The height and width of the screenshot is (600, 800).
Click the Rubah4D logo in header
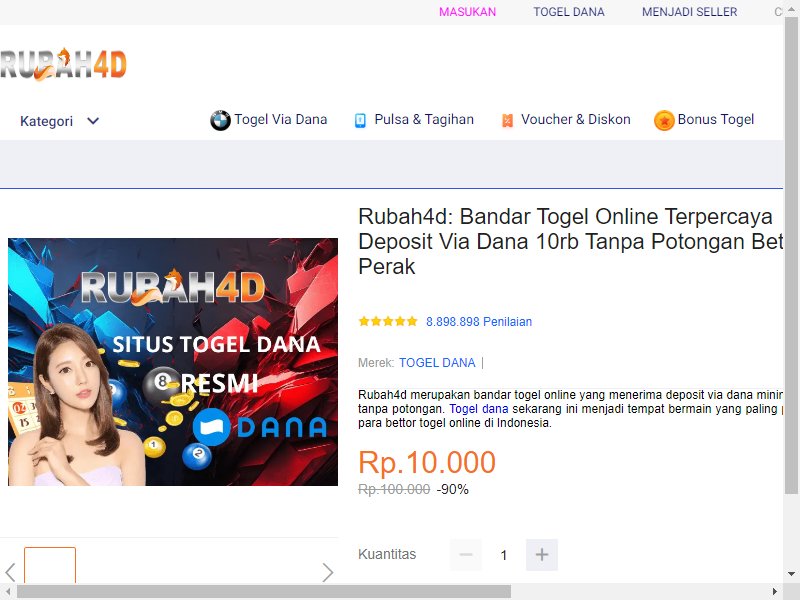63,64
